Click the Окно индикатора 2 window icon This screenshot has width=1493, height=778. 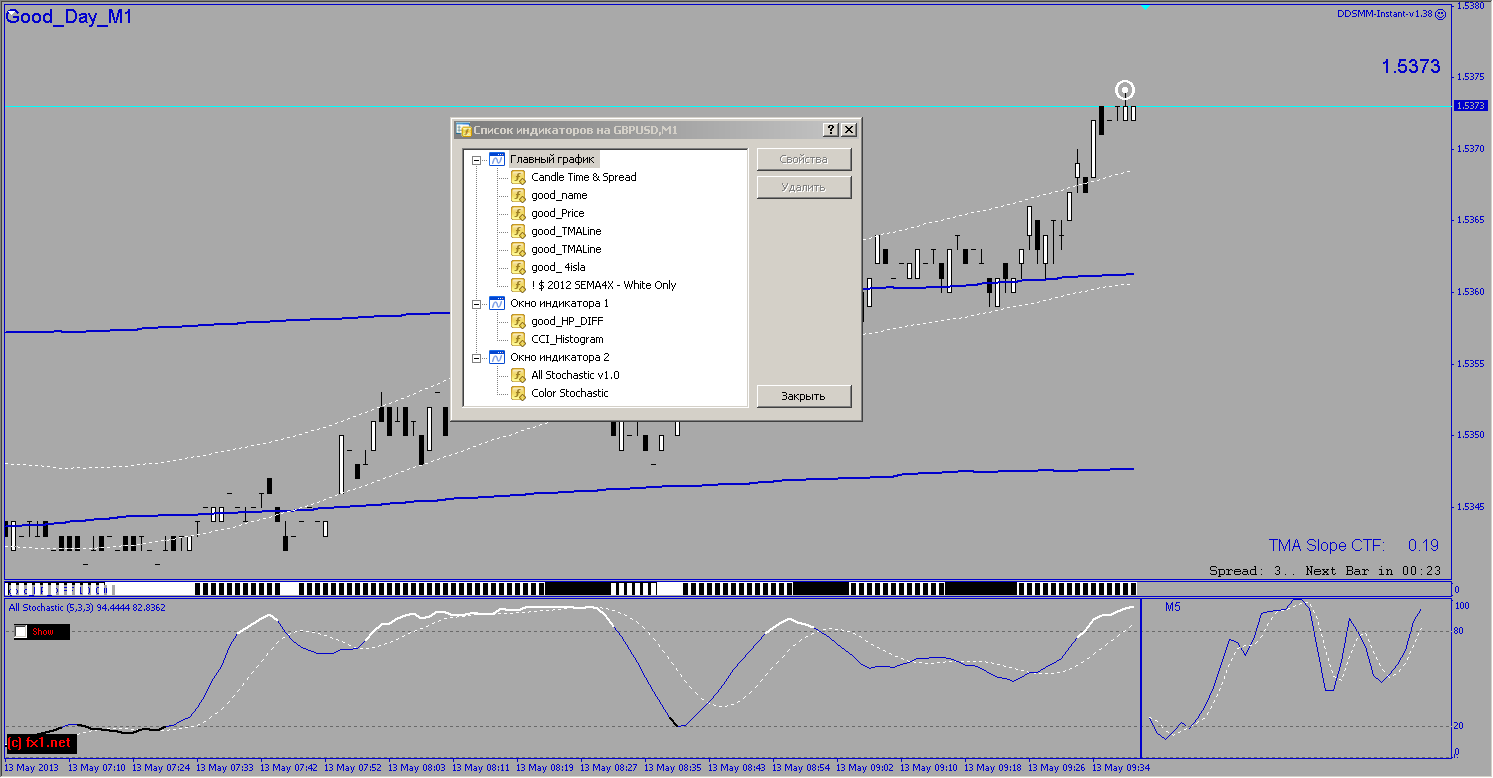pos(497,357)
